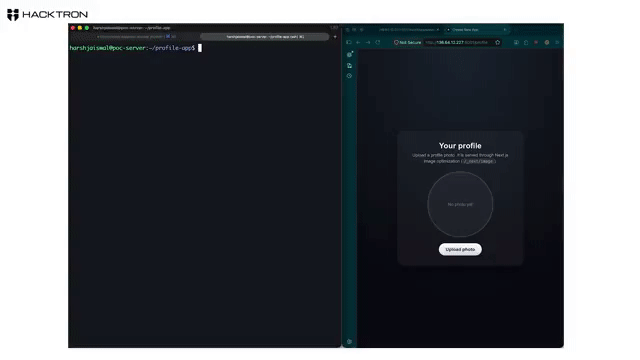640x360 pixels.
Task: Go forward in the browser
Action: coord(368,42)
